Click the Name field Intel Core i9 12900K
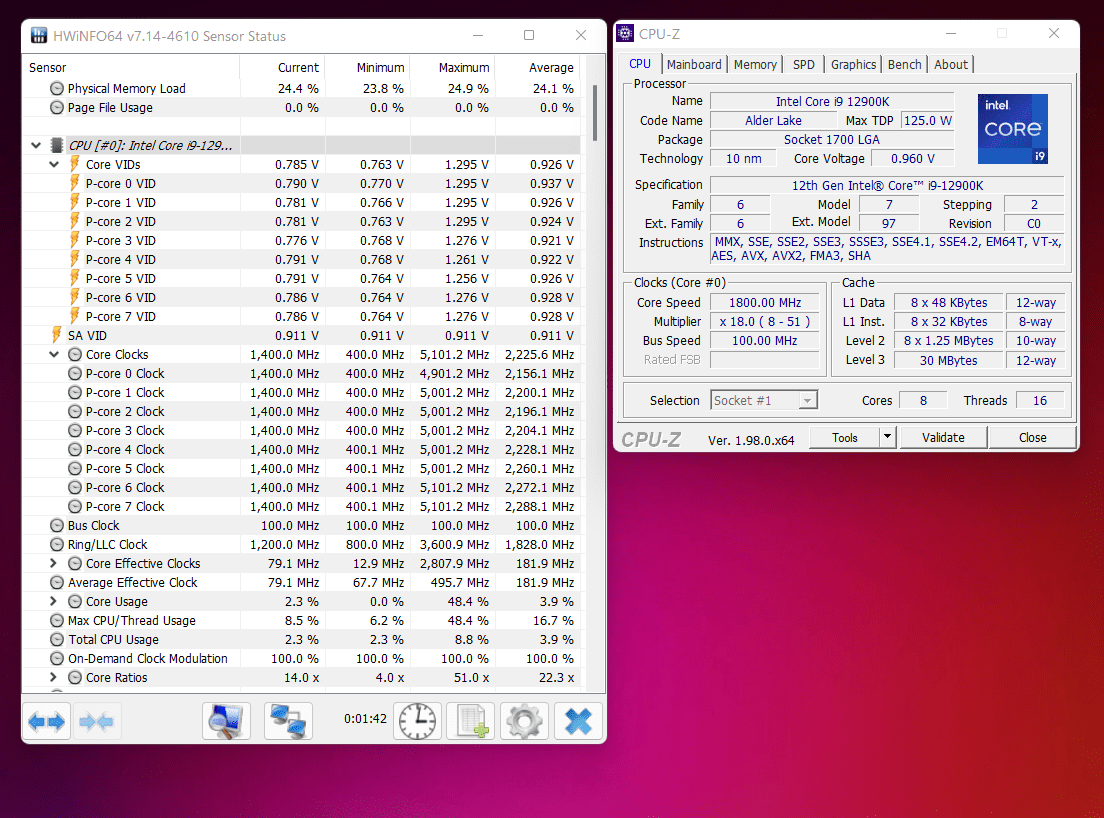Image resolution: width=1104 pixels, height=818 pixels. tap(832, 101)
